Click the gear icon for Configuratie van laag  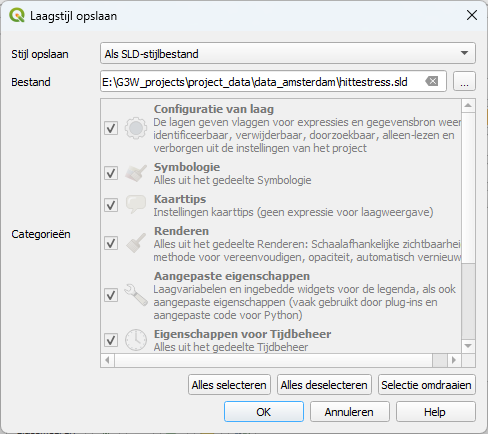136,128
